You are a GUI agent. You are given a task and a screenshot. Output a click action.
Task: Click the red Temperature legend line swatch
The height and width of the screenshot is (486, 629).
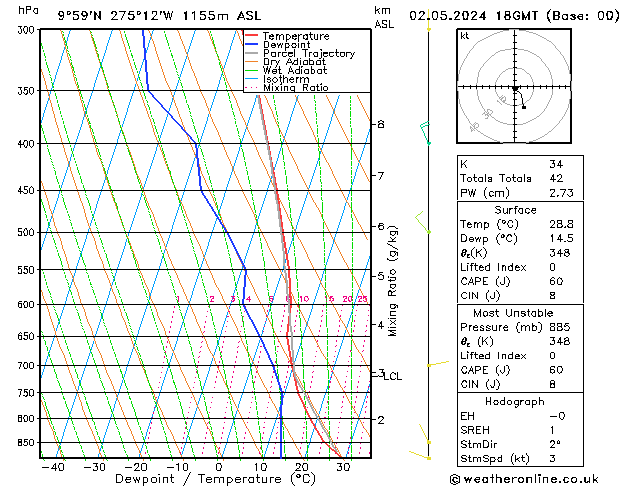(251, 36)
